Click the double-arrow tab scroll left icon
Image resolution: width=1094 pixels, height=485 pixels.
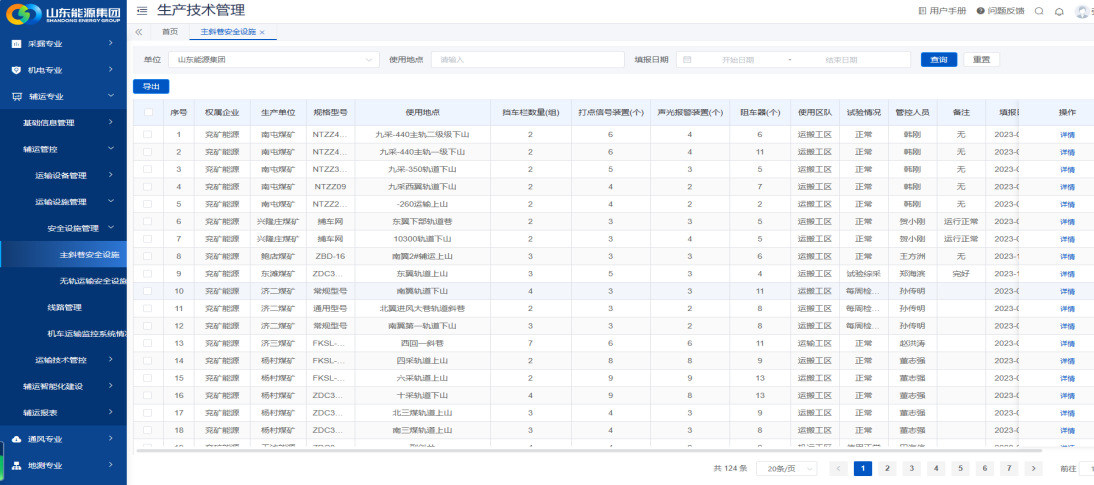(139, 32)
